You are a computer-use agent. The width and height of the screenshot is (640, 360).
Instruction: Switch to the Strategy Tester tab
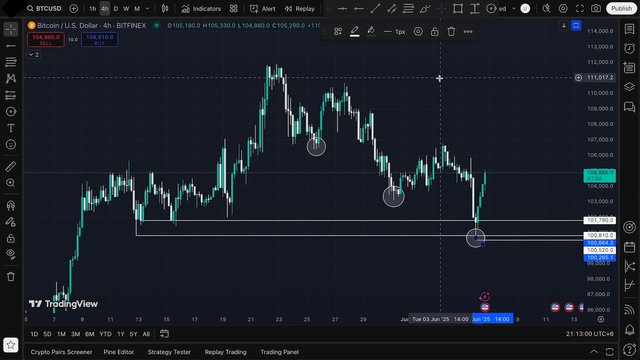click(169, 352)
